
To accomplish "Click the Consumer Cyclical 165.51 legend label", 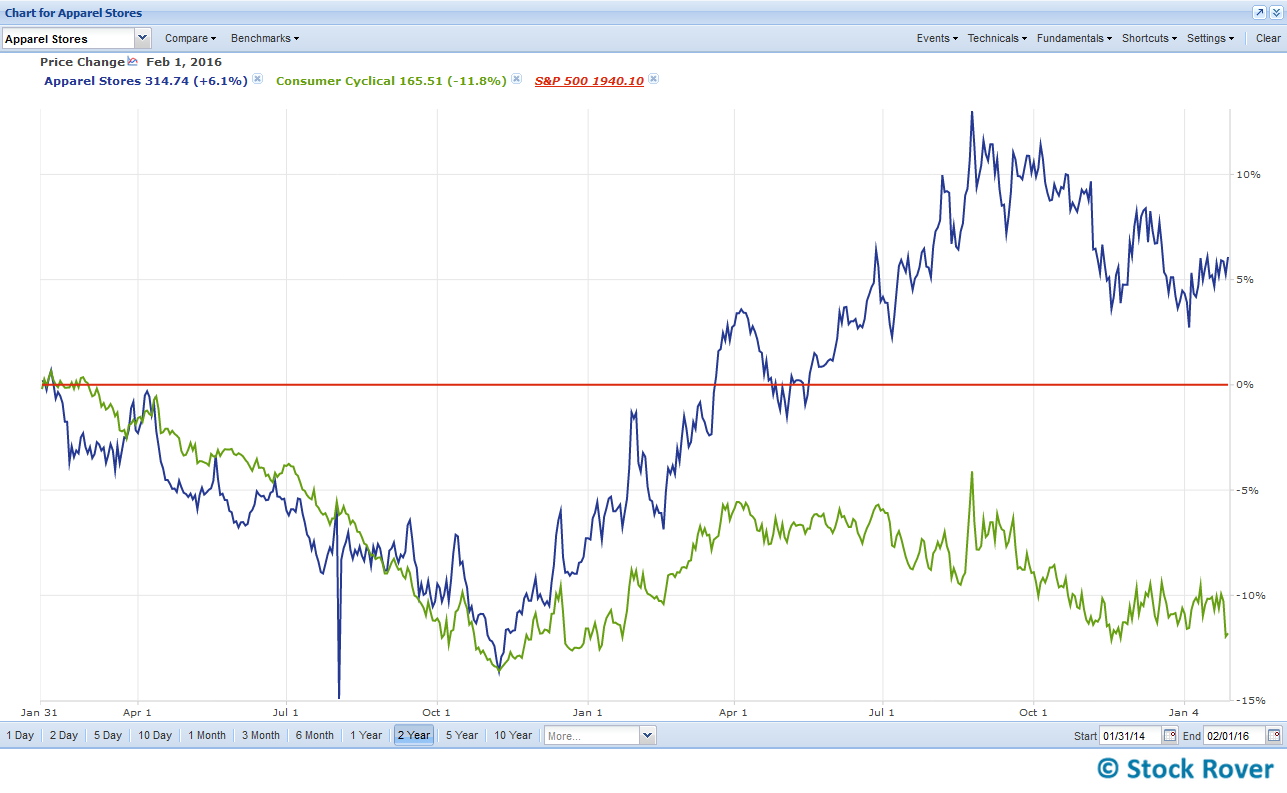I will tap(391, 81).
